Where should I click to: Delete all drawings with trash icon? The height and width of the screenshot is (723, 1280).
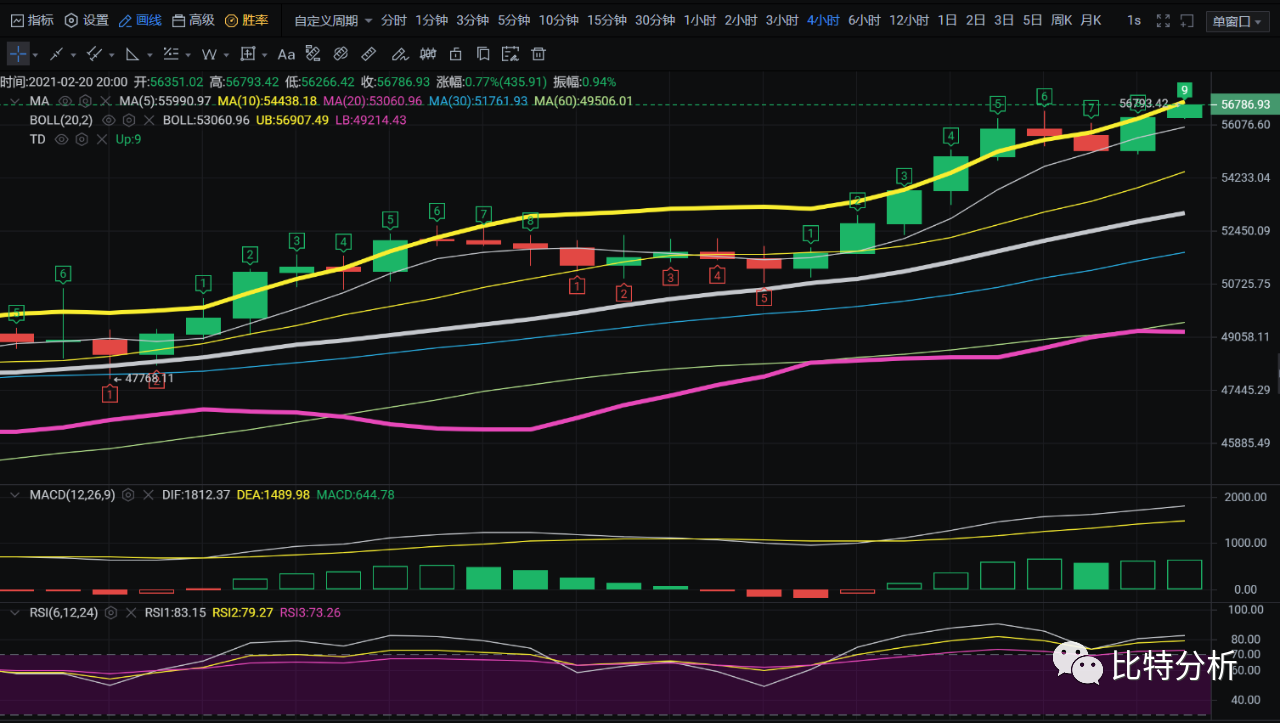coord(539,54)
